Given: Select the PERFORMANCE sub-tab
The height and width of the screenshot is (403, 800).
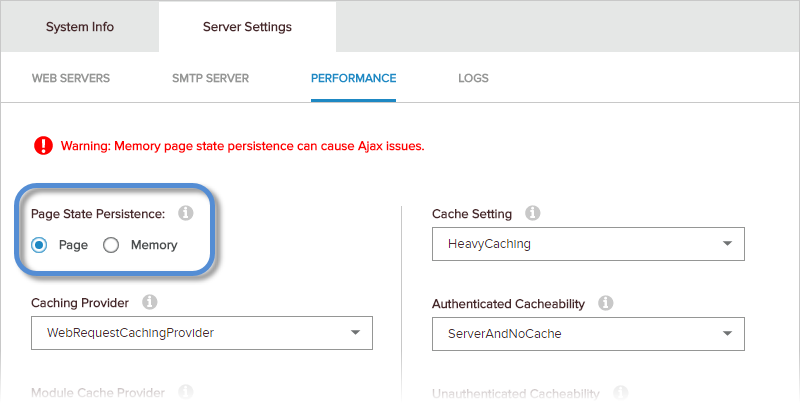Looking at the screenshot, I should (x=354, y=78).
